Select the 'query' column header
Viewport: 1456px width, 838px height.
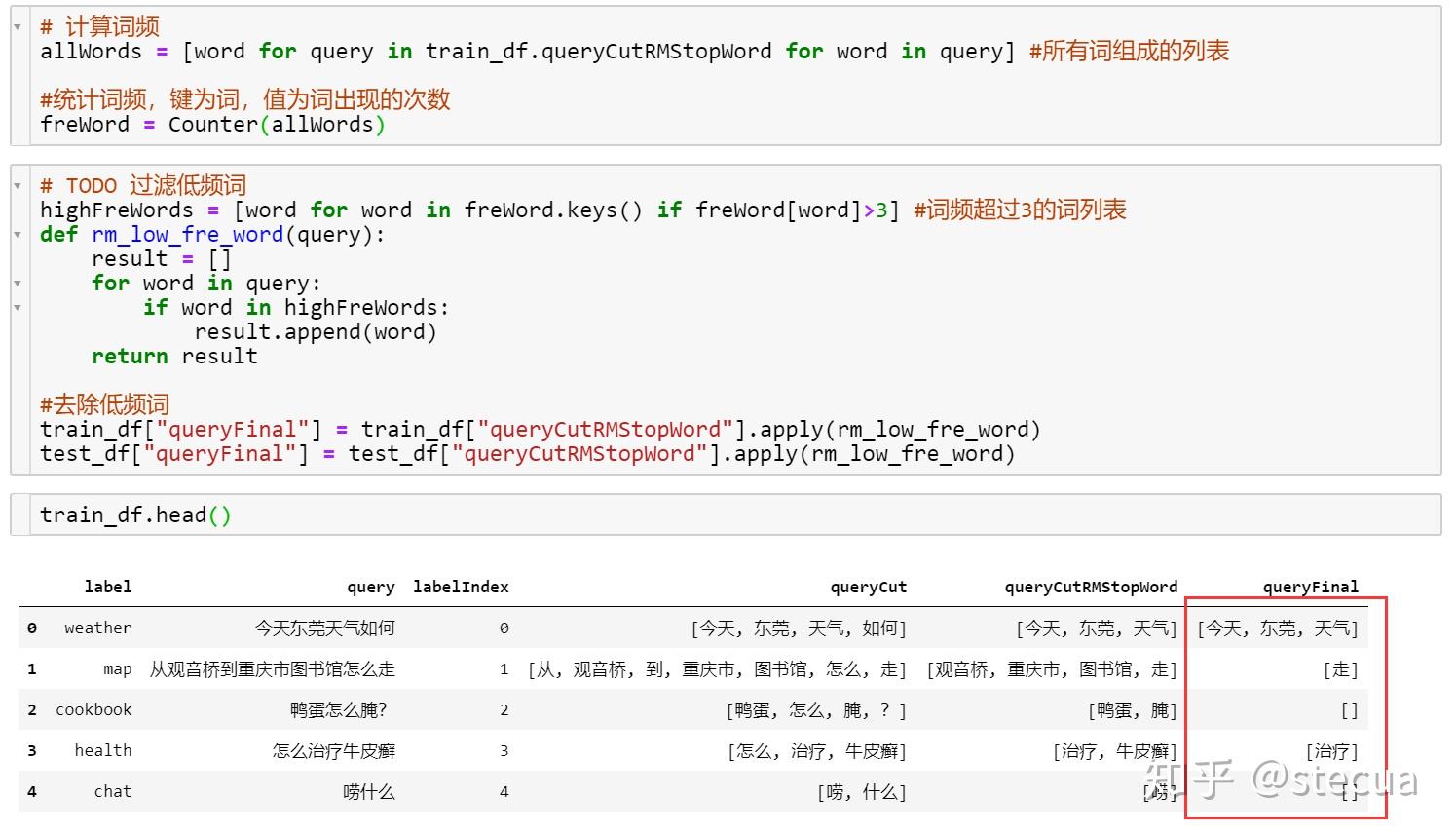(x=371, y=587)
